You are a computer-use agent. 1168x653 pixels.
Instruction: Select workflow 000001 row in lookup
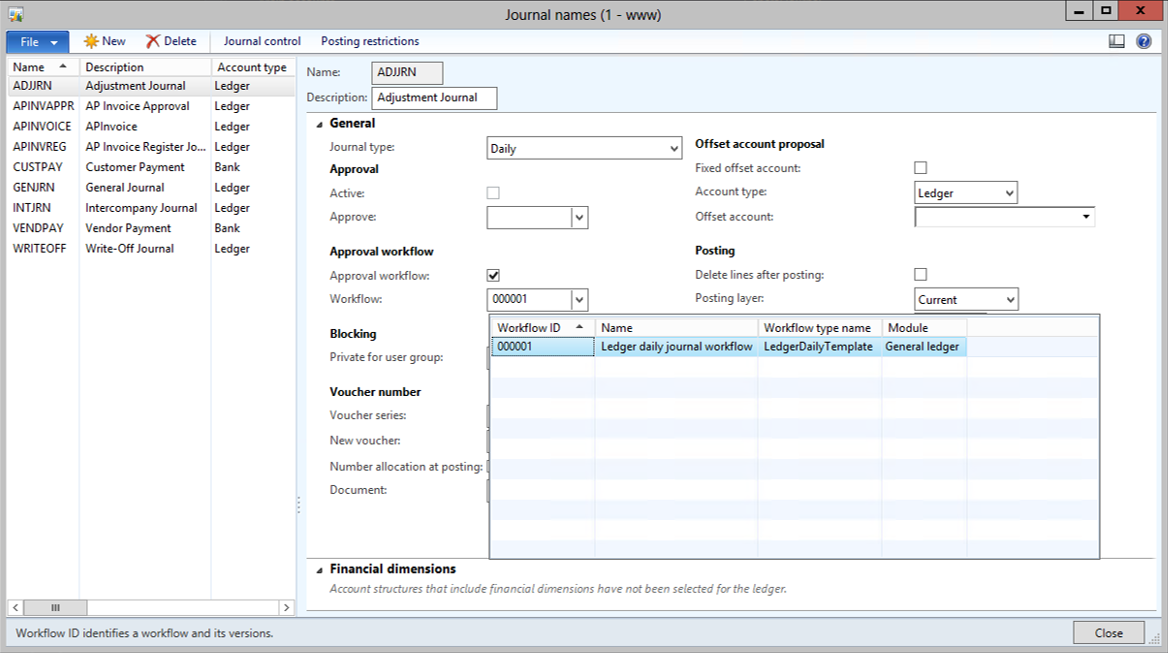pos(541,347)
